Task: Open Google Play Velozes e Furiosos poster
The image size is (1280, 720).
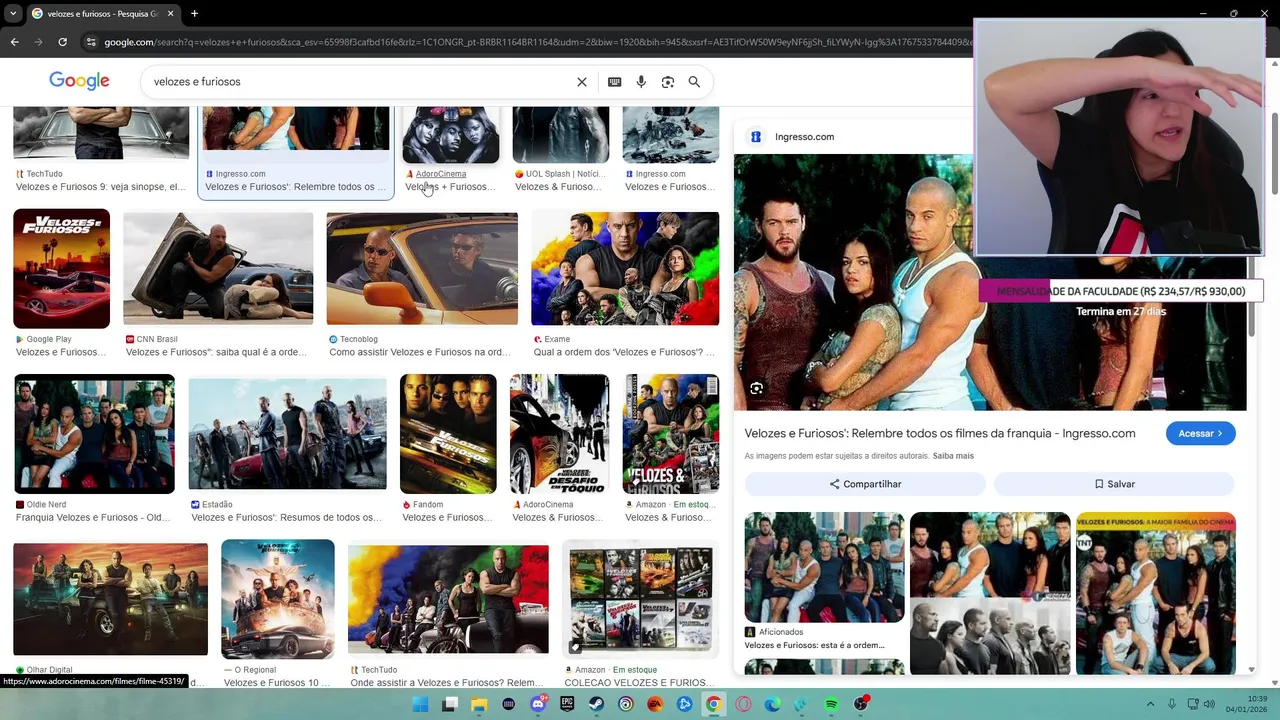Action: tap(61, 268)
